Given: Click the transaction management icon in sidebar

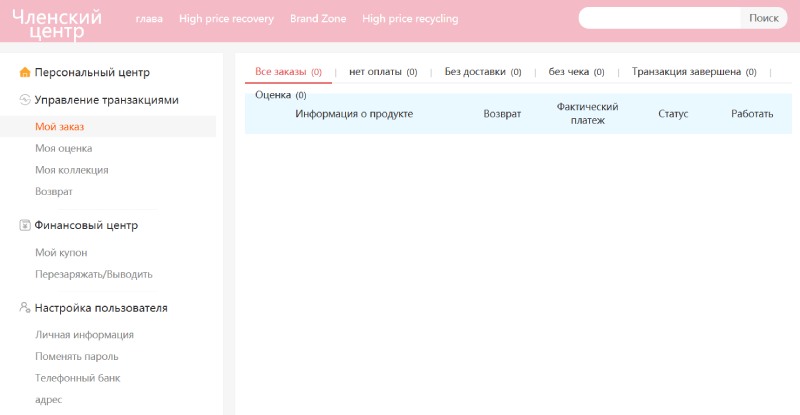Looking at the screenshot, I should point(25,100).
